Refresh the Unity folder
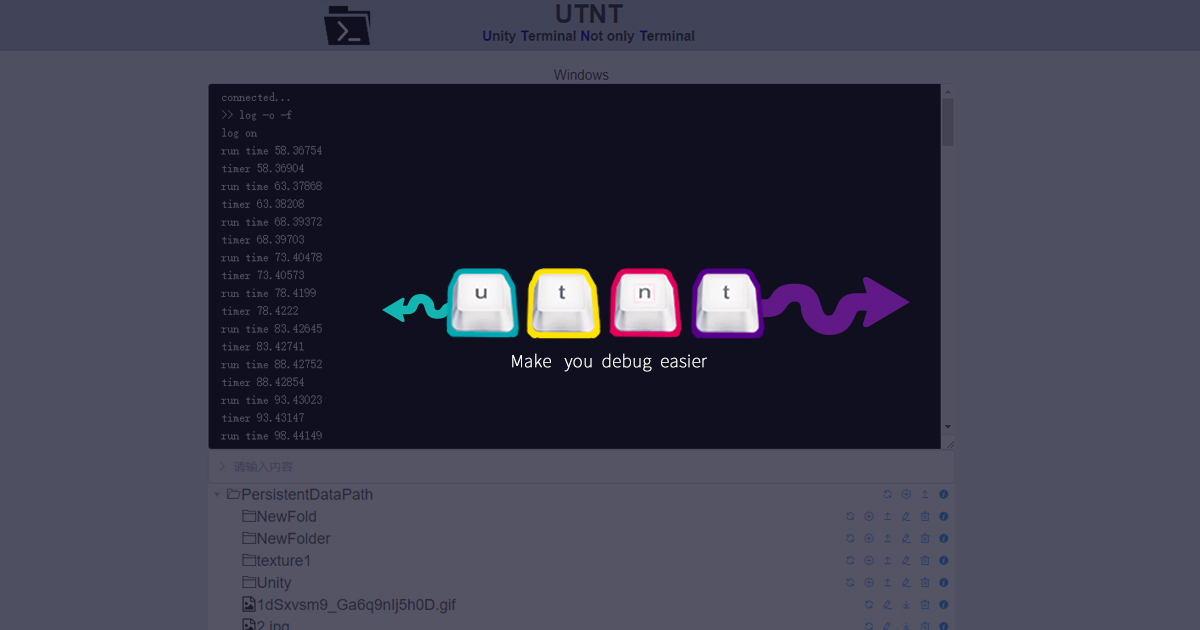The width and height of the screenshot is (1200, 630). 850,582
